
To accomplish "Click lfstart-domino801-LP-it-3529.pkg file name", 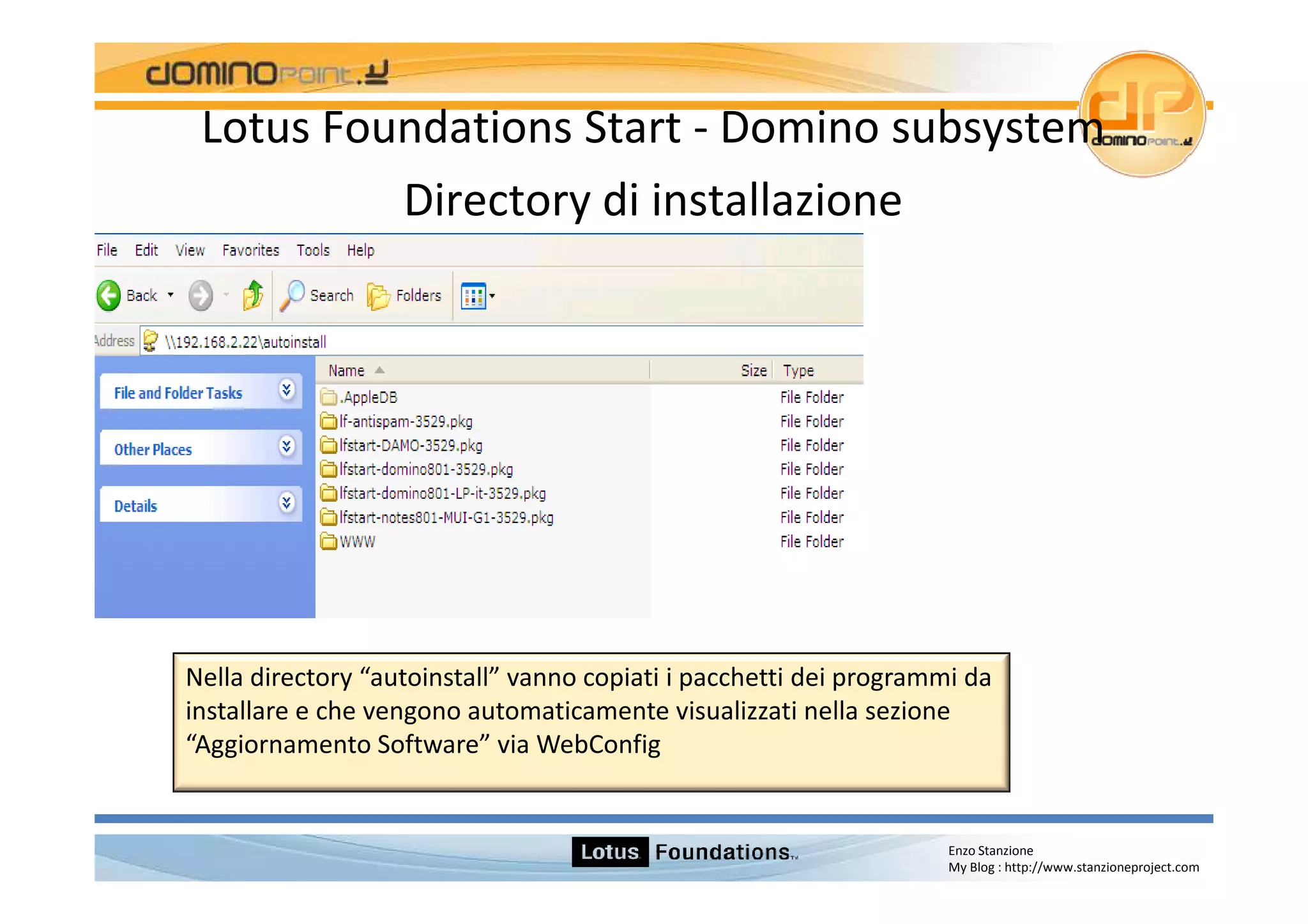I will pos(443,494).
